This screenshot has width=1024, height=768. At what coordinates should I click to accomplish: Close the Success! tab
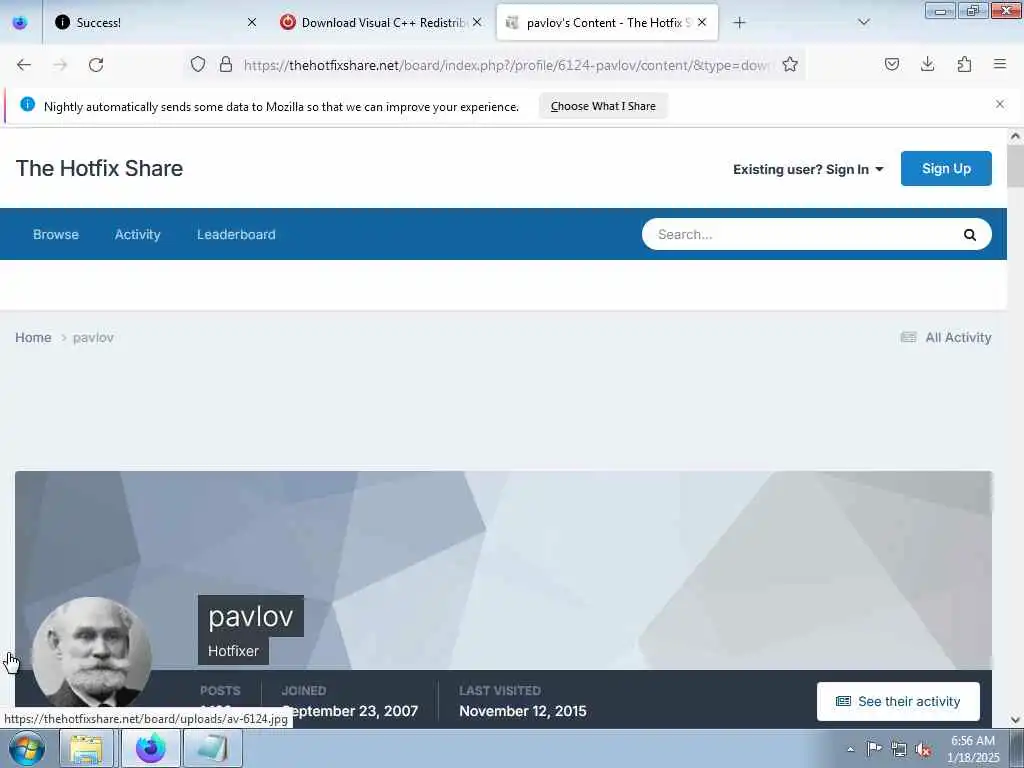point(251,22)
